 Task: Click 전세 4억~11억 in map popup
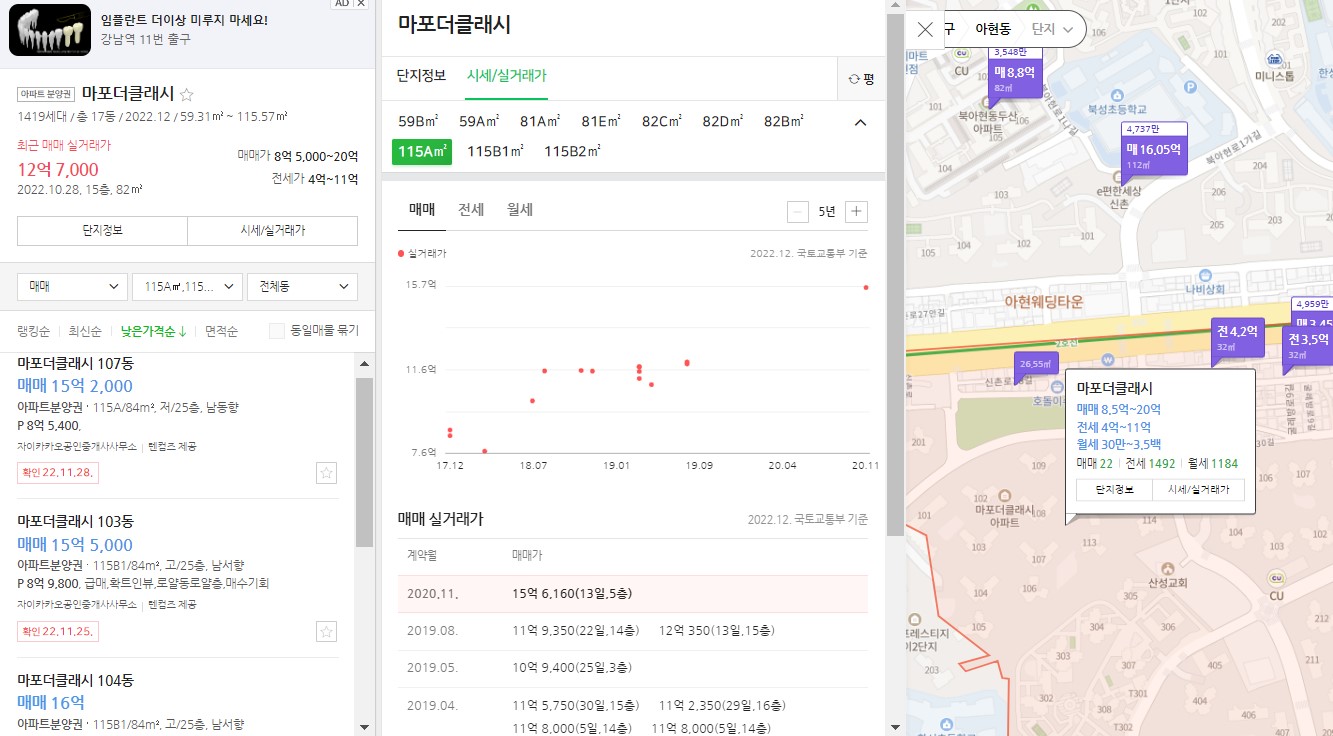tap(1113, 427)
